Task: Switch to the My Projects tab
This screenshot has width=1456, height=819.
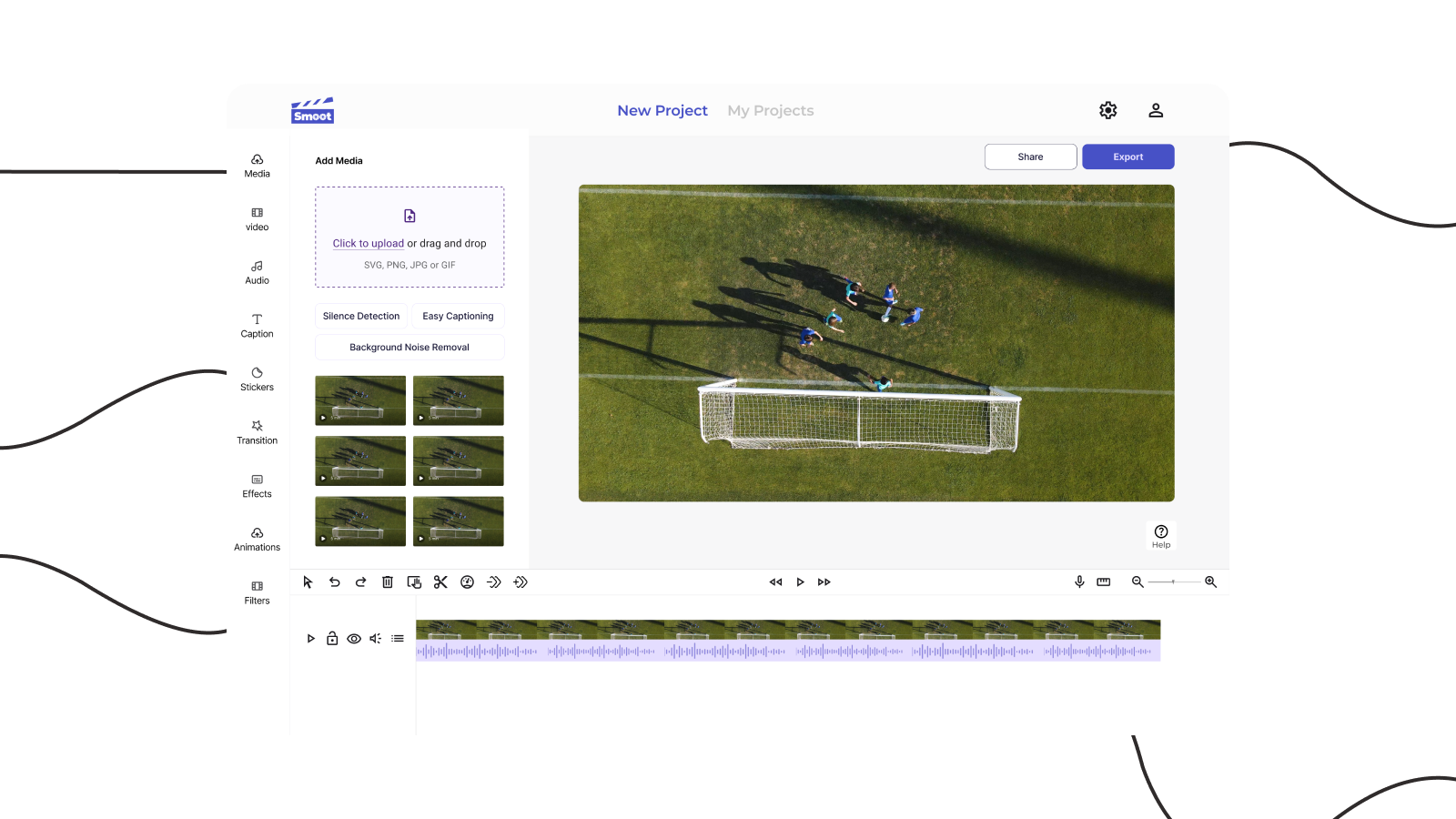Action: tap(770, 110)
